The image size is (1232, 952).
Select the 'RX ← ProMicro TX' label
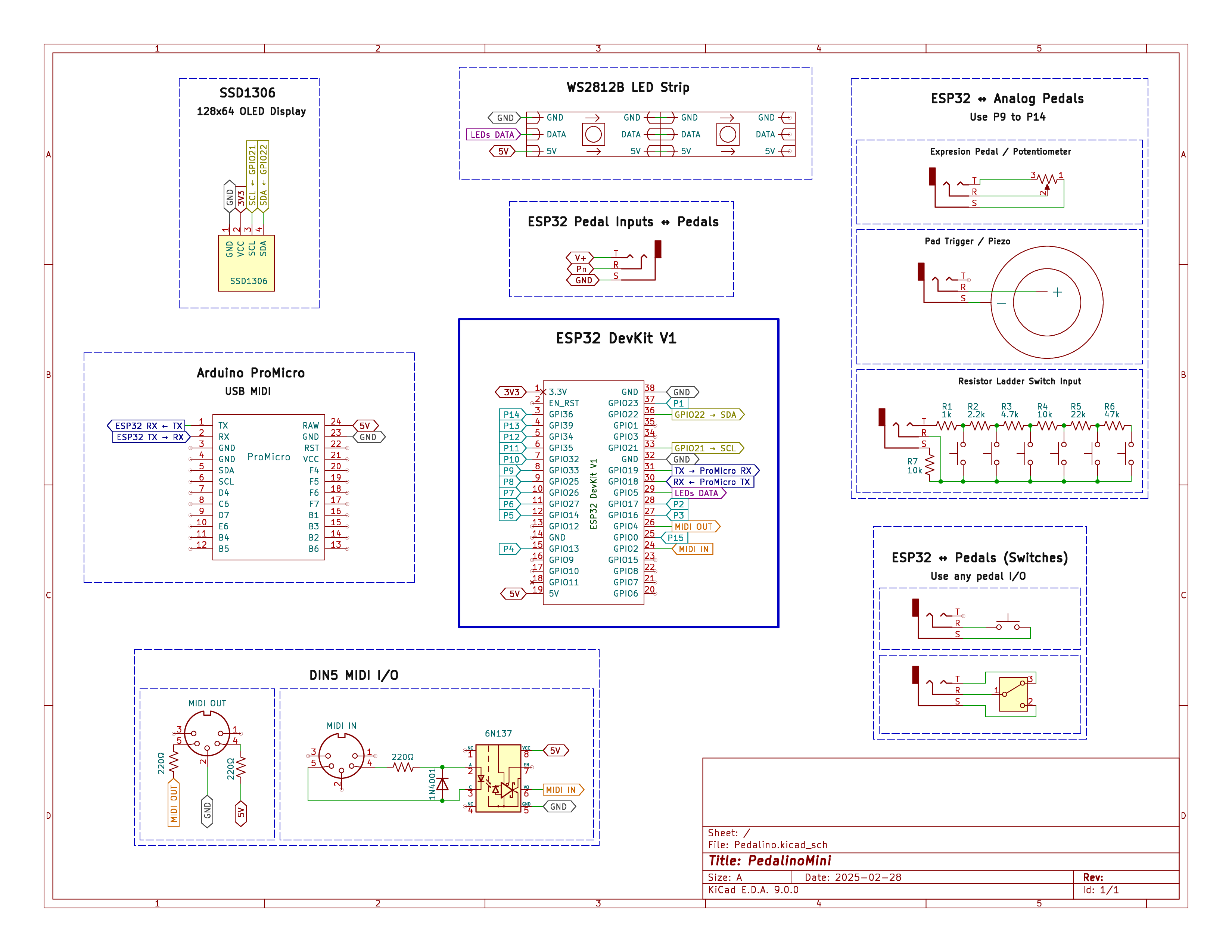click(x=711, y=482)
